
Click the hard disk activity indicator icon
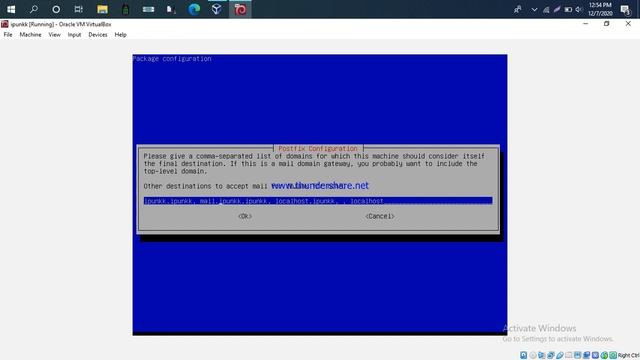point(523,355)
